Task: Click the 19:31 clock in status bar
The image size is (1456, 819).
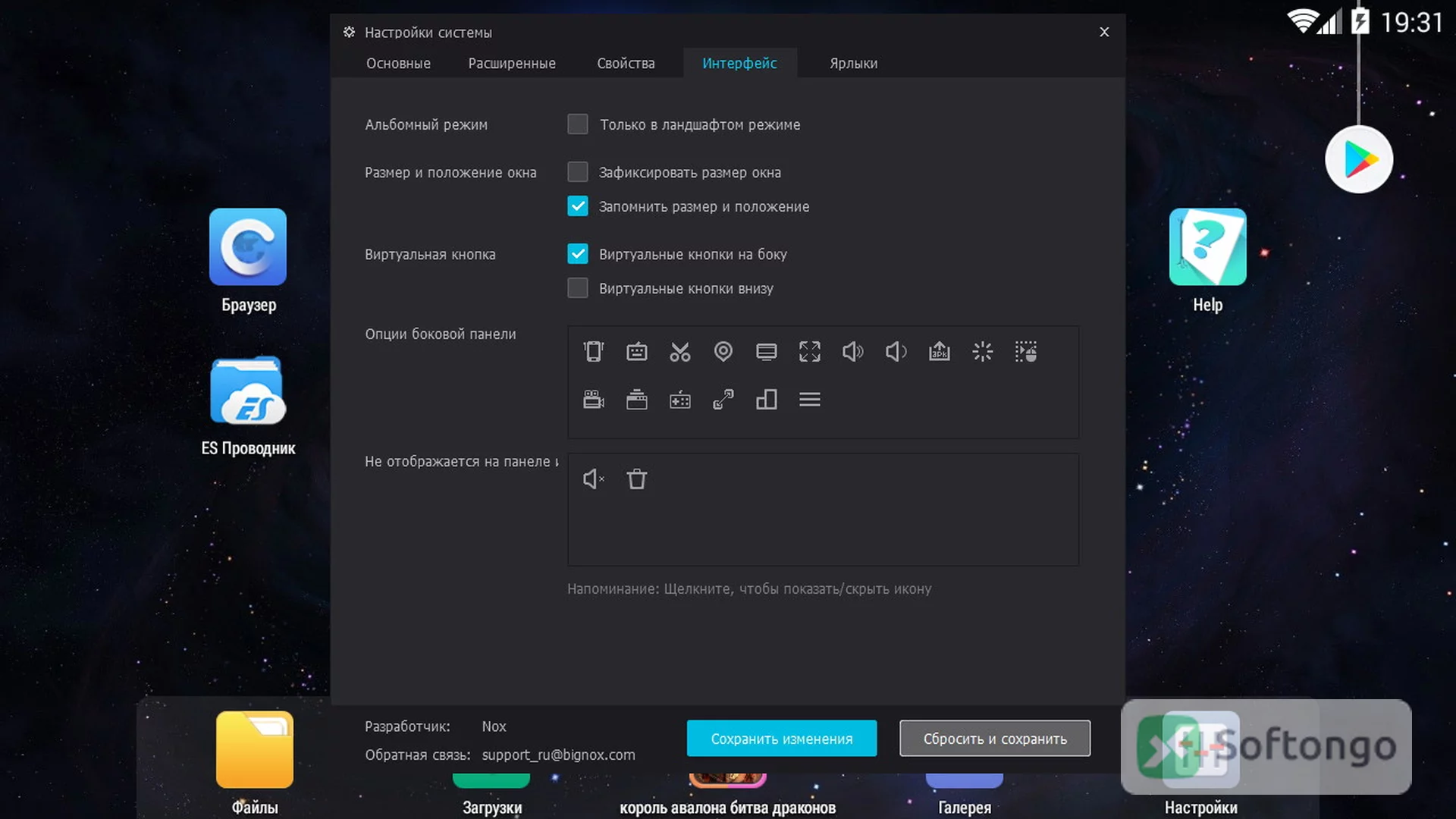Action: (1412, 22)
